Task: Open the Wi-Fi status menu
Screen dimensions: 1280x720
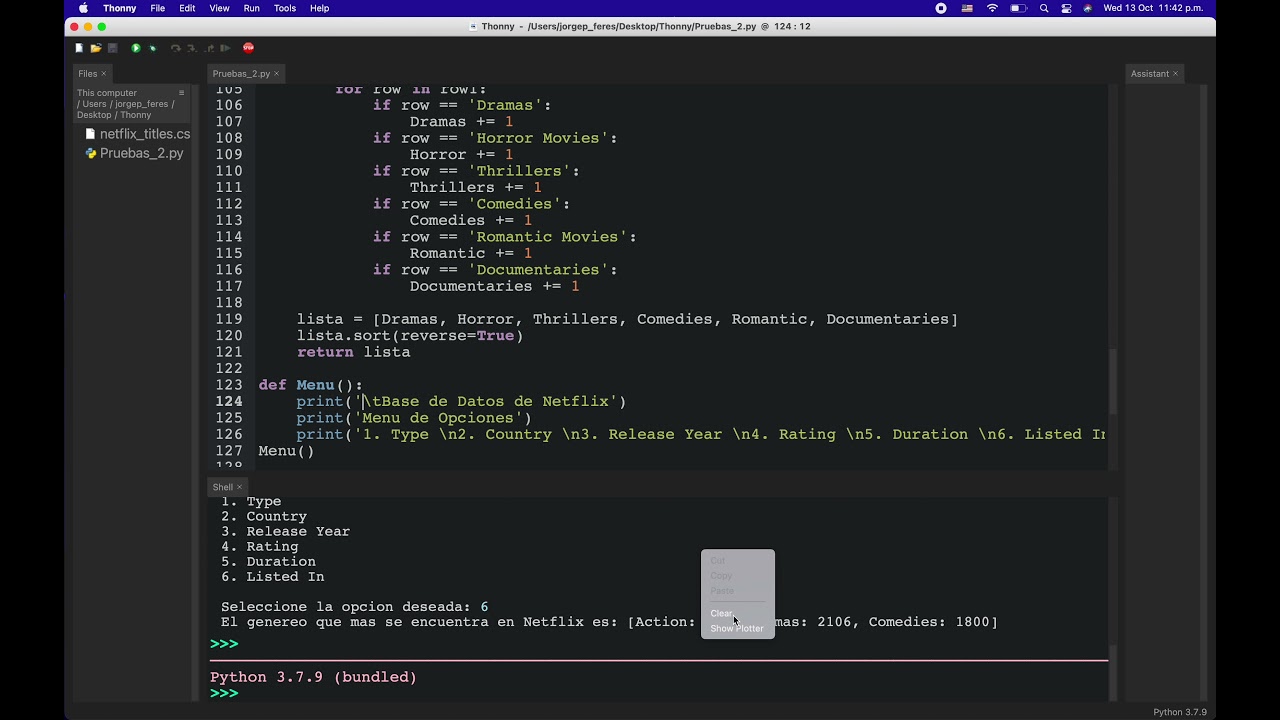Action: pyautogui.click(x=992, y=8)
